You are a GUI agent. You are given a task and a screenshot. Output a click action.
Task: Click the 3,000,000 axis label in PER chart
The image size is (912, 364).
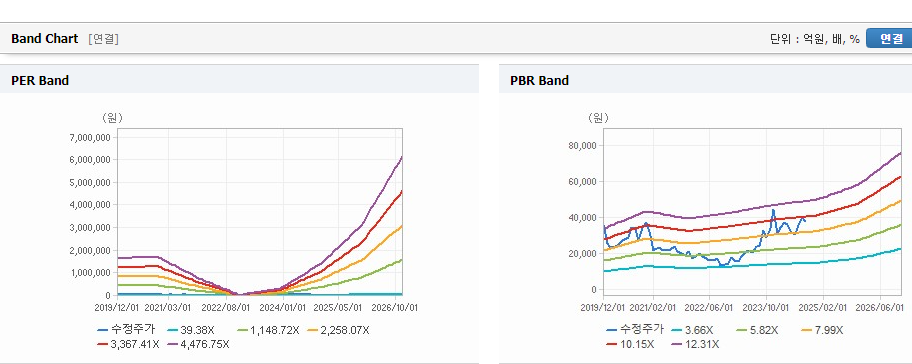[x=90, y=227]
